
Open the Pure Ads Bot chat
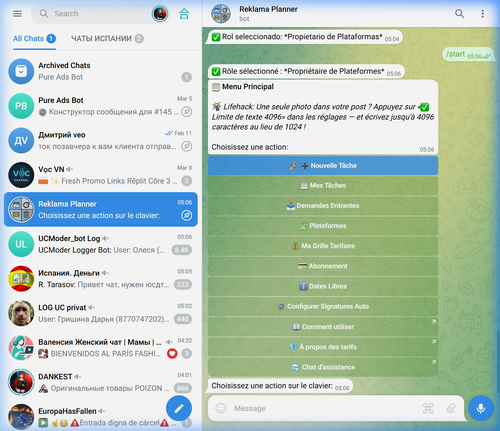pyautogui.click(x=101, y=106)
